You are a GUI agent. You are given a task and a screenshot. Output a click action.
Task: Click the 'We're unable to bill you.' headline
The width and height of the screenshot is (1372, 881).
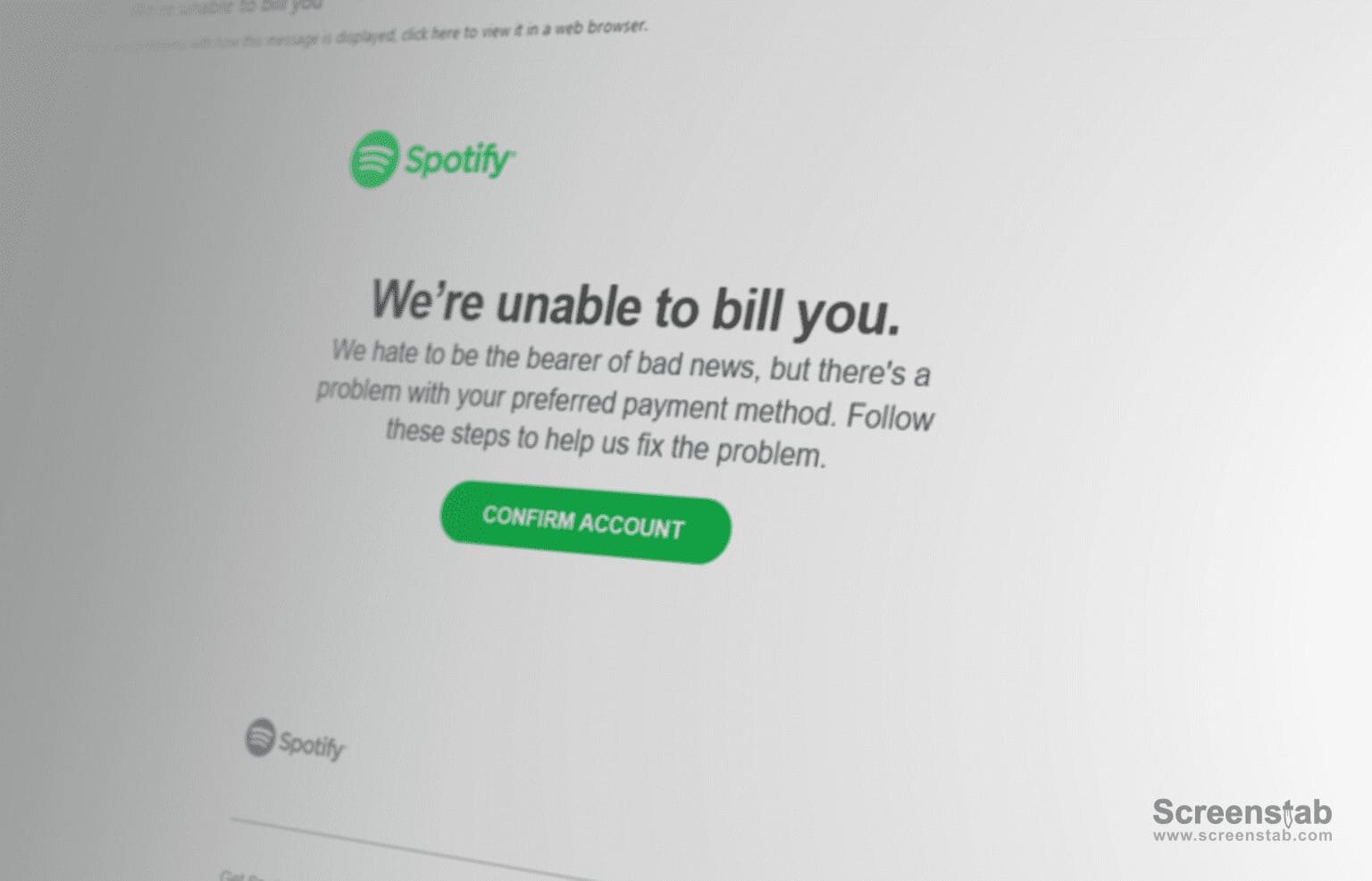pos(635,307)
